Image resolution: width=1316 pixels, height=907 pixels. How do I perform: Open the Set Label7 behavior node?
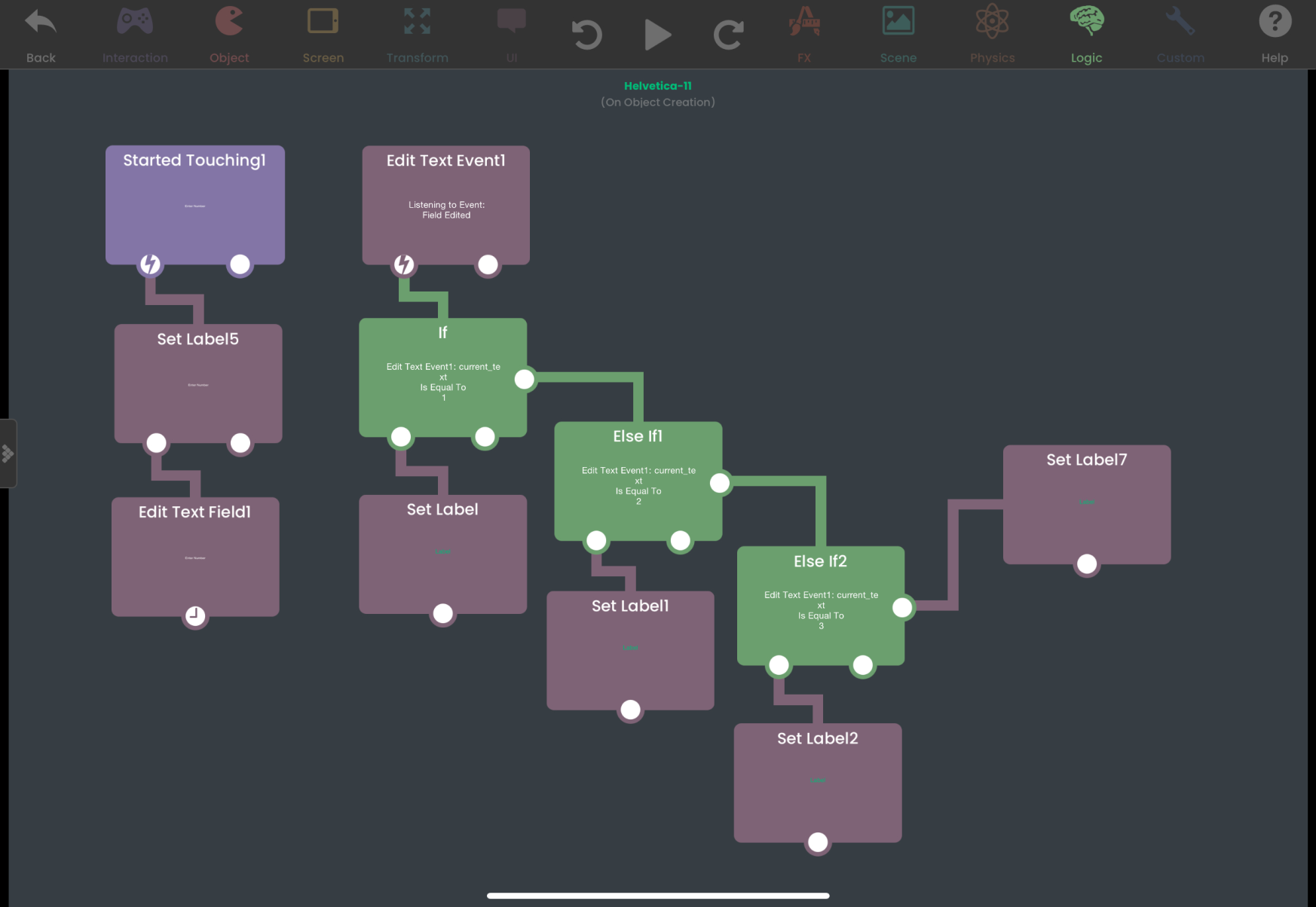1086,502
